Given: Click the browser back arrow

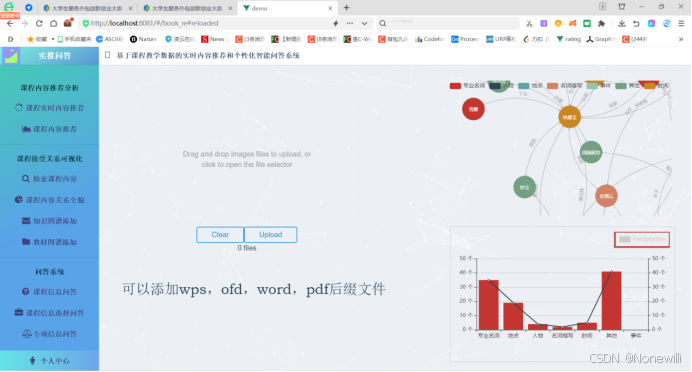Looking at the screenshot, I should coord(10,23).
